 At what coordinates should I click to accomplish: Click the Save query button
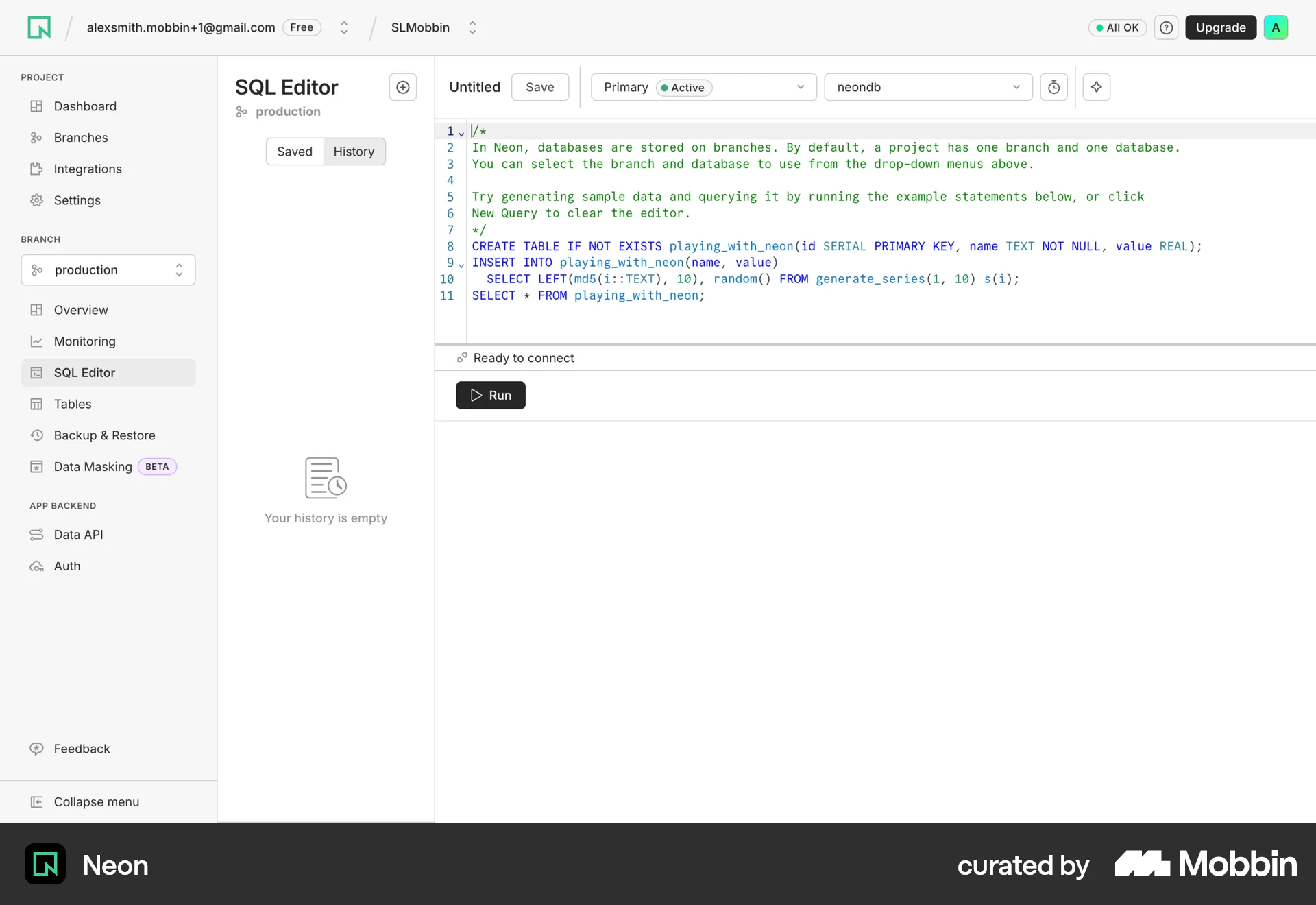tap(540, 87)
